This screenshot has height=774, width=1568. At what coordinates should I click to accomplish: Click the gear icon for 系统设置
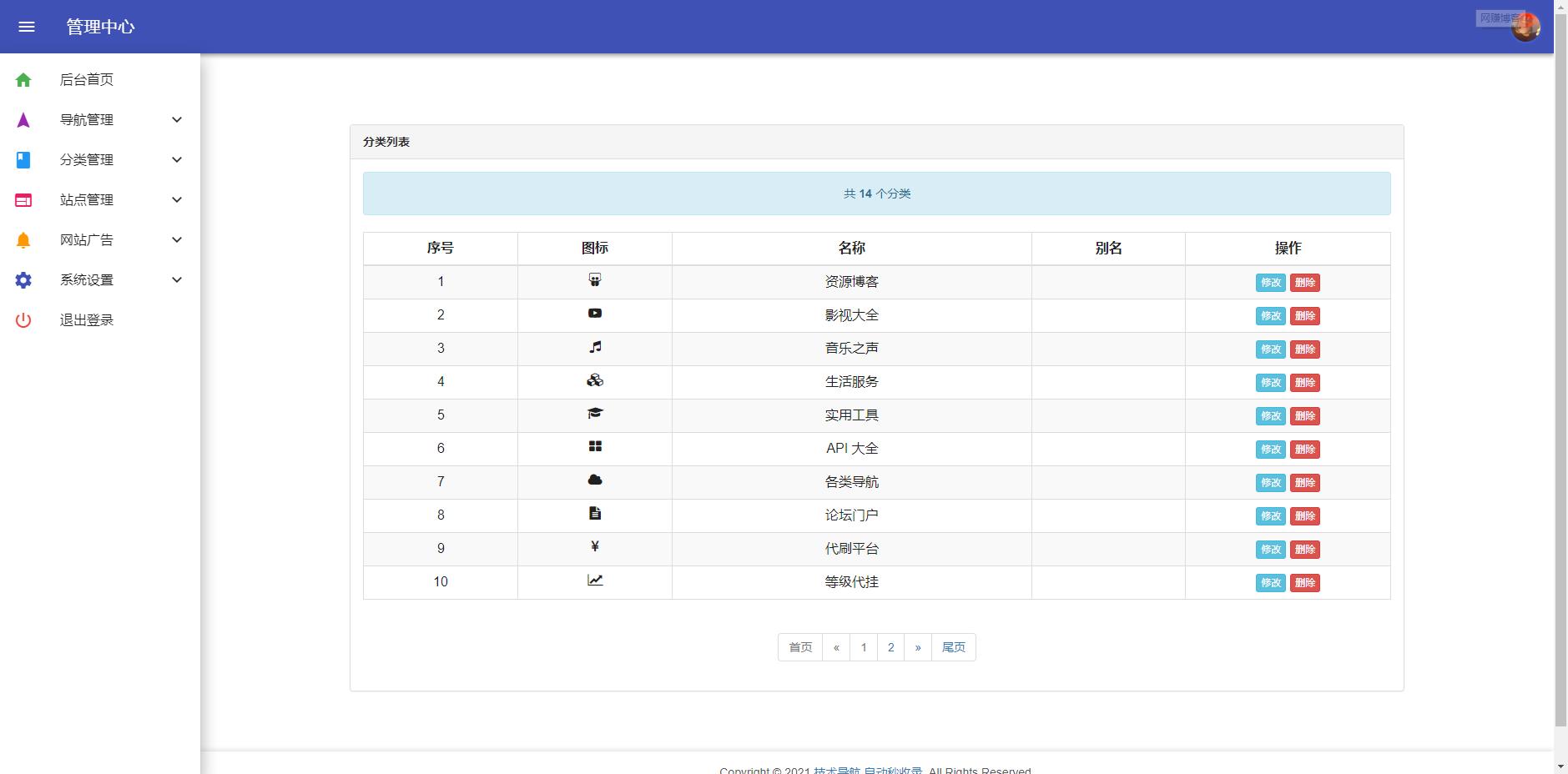coord(23,280)
